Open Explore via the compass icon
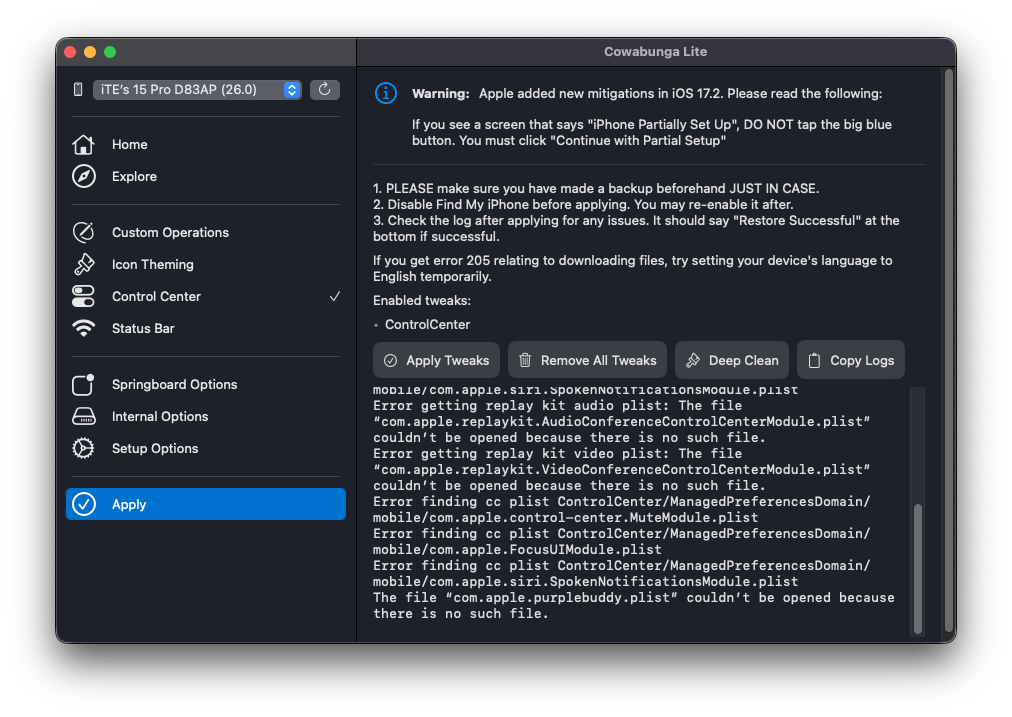 pos(83,176)
